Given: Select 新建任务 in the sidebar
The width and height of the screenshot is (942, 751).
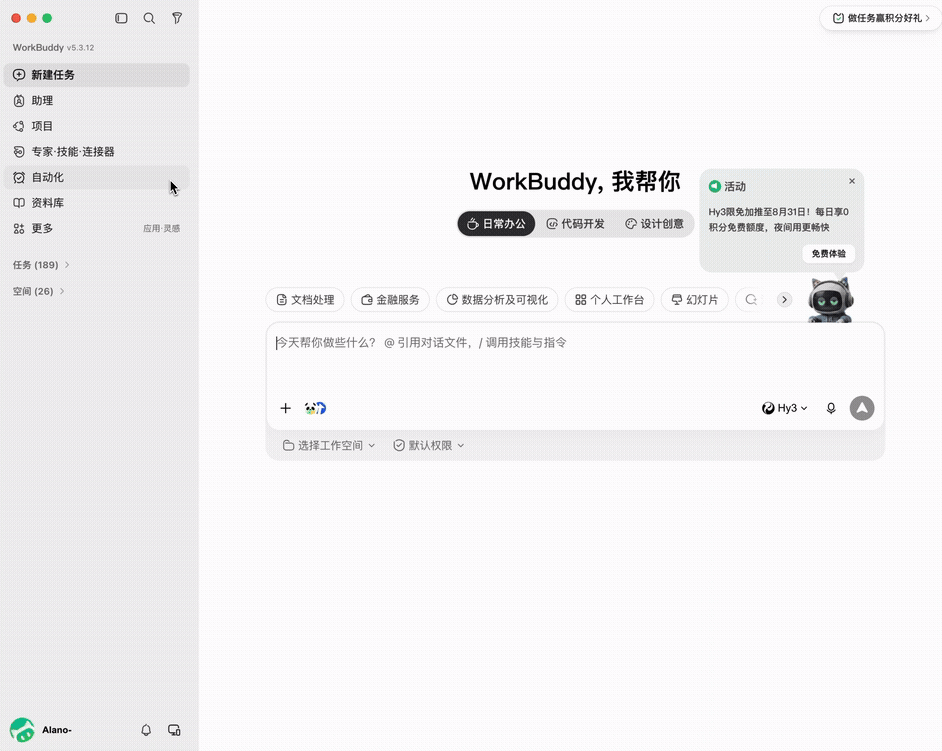Looking at the screenshot, I should tap(97, 75).
